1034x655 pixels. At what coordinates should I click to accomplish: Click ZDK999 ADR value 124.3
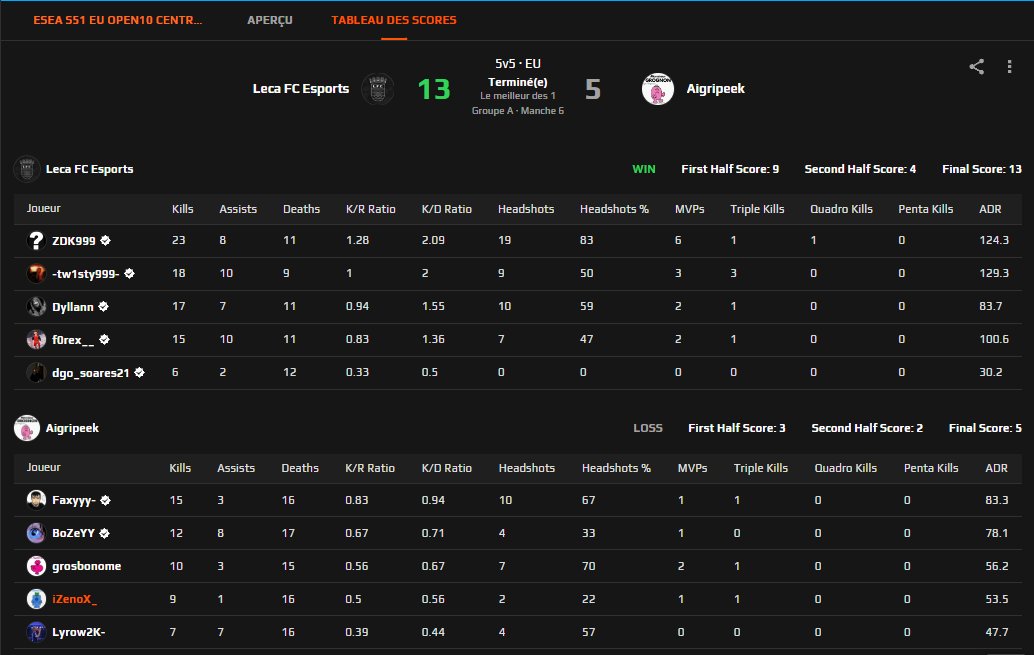(994, 240)
